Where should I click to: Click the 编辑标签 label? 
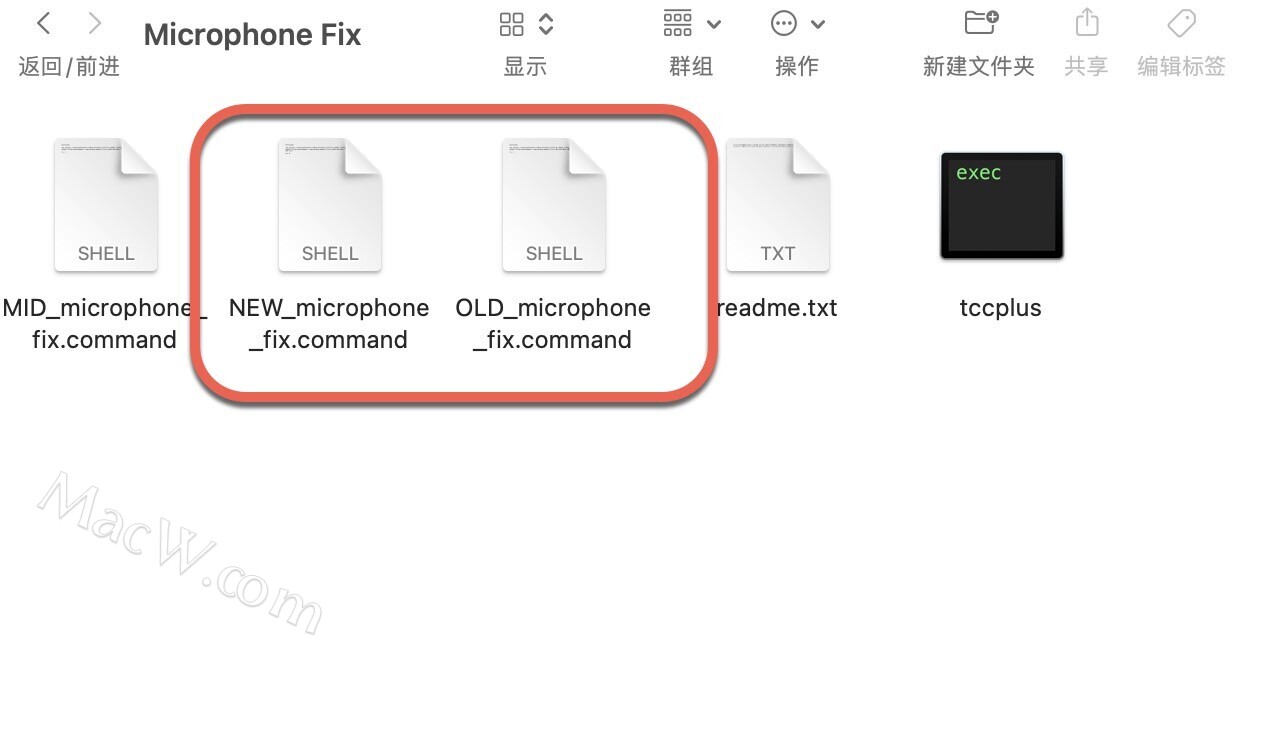point(1181,67)
